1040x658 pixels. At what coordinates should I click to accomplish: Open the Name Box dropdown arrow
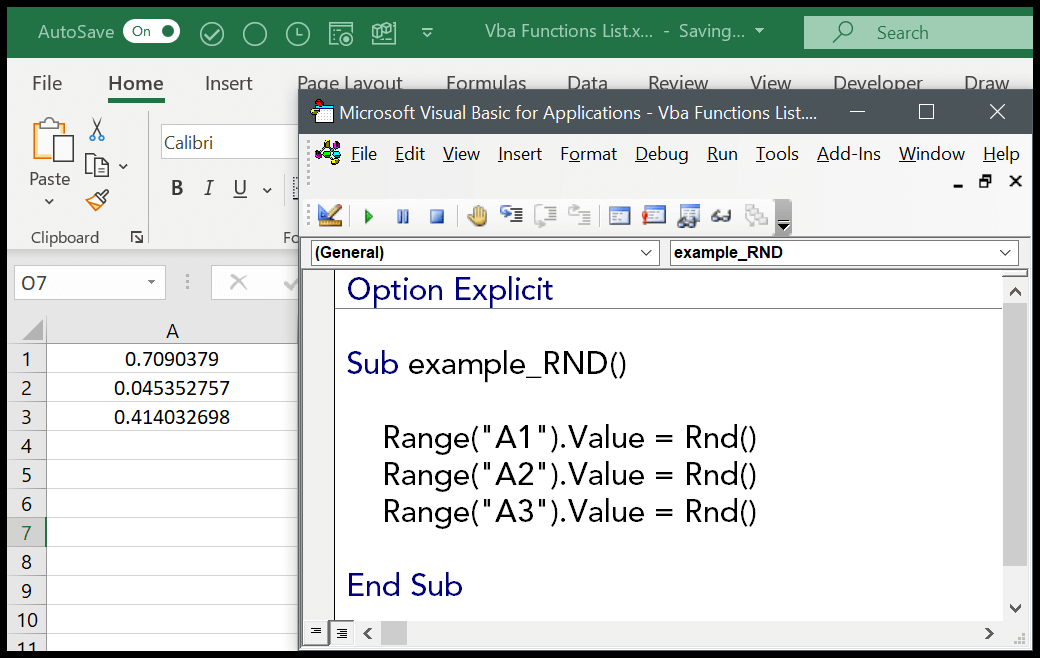coord(151,283)
